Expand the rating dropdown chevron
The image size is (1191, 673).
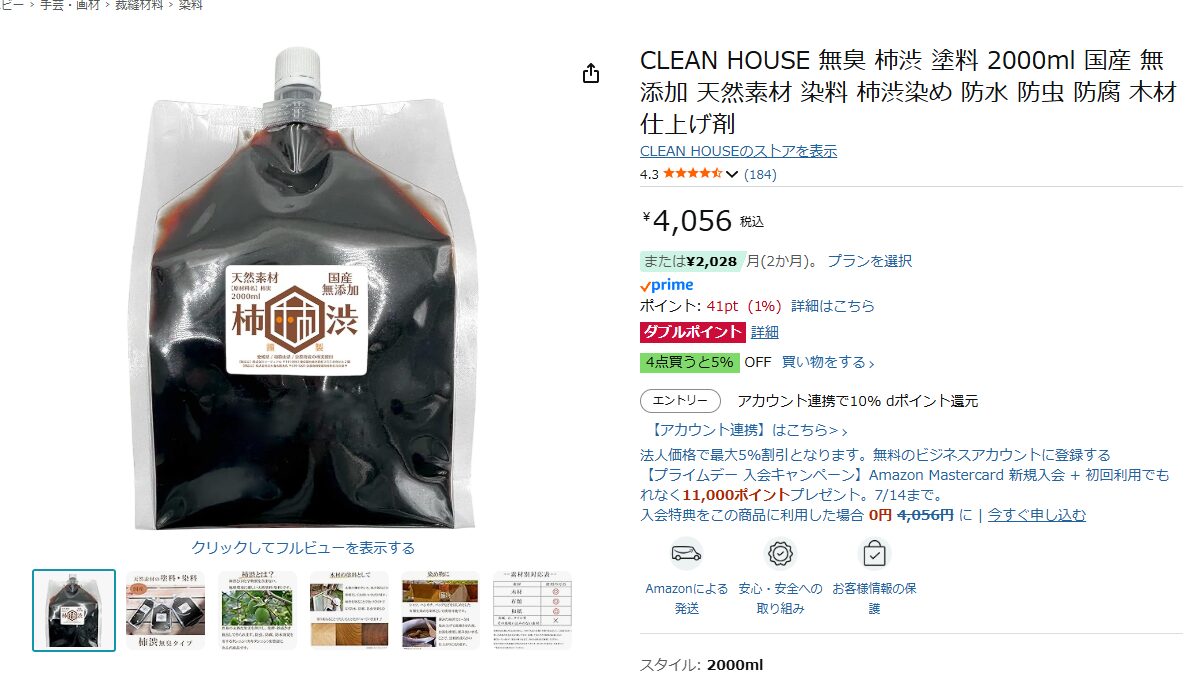pos(731,174)
